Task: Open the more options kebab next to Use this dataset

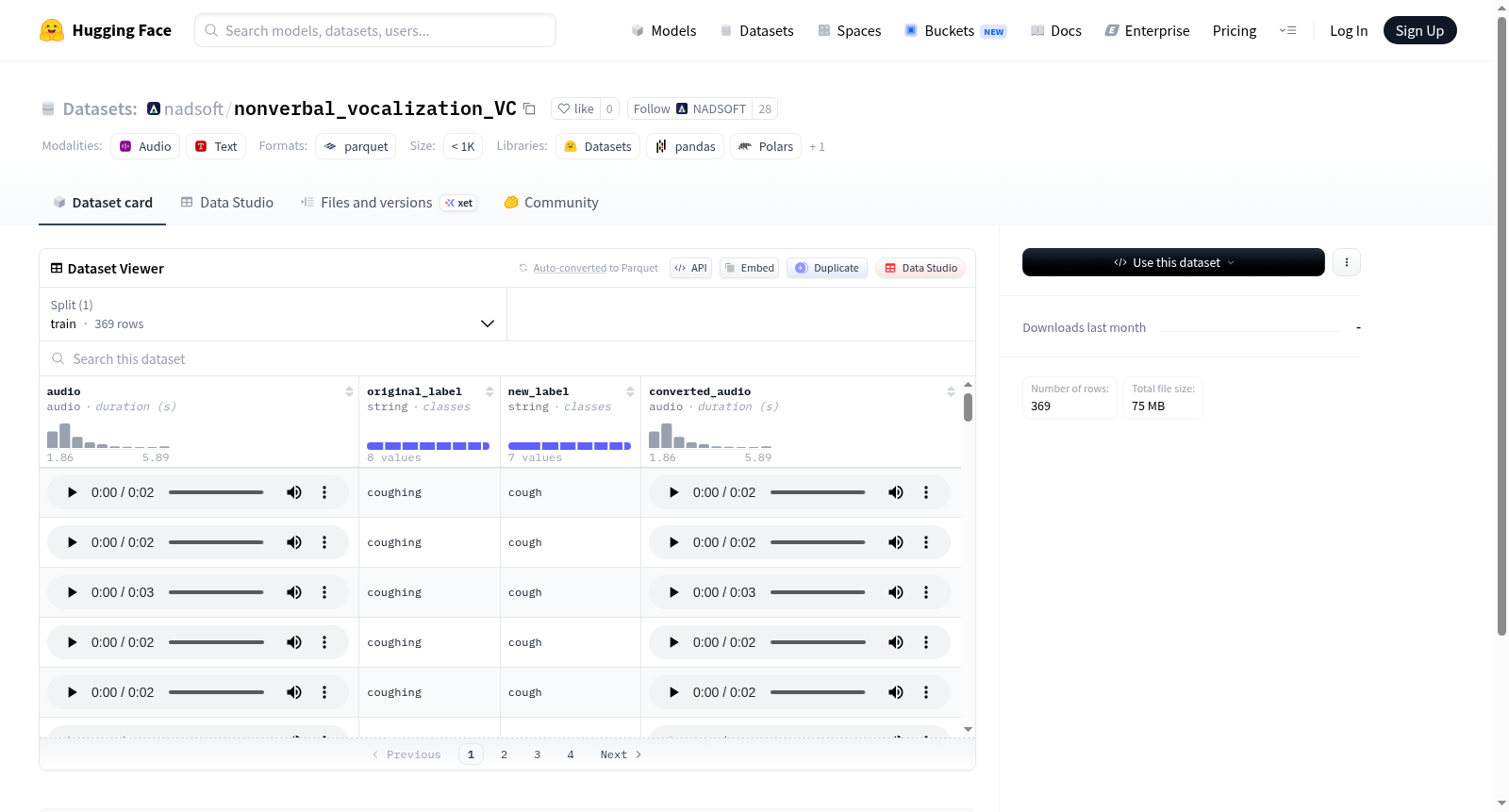Action: 1347,262
